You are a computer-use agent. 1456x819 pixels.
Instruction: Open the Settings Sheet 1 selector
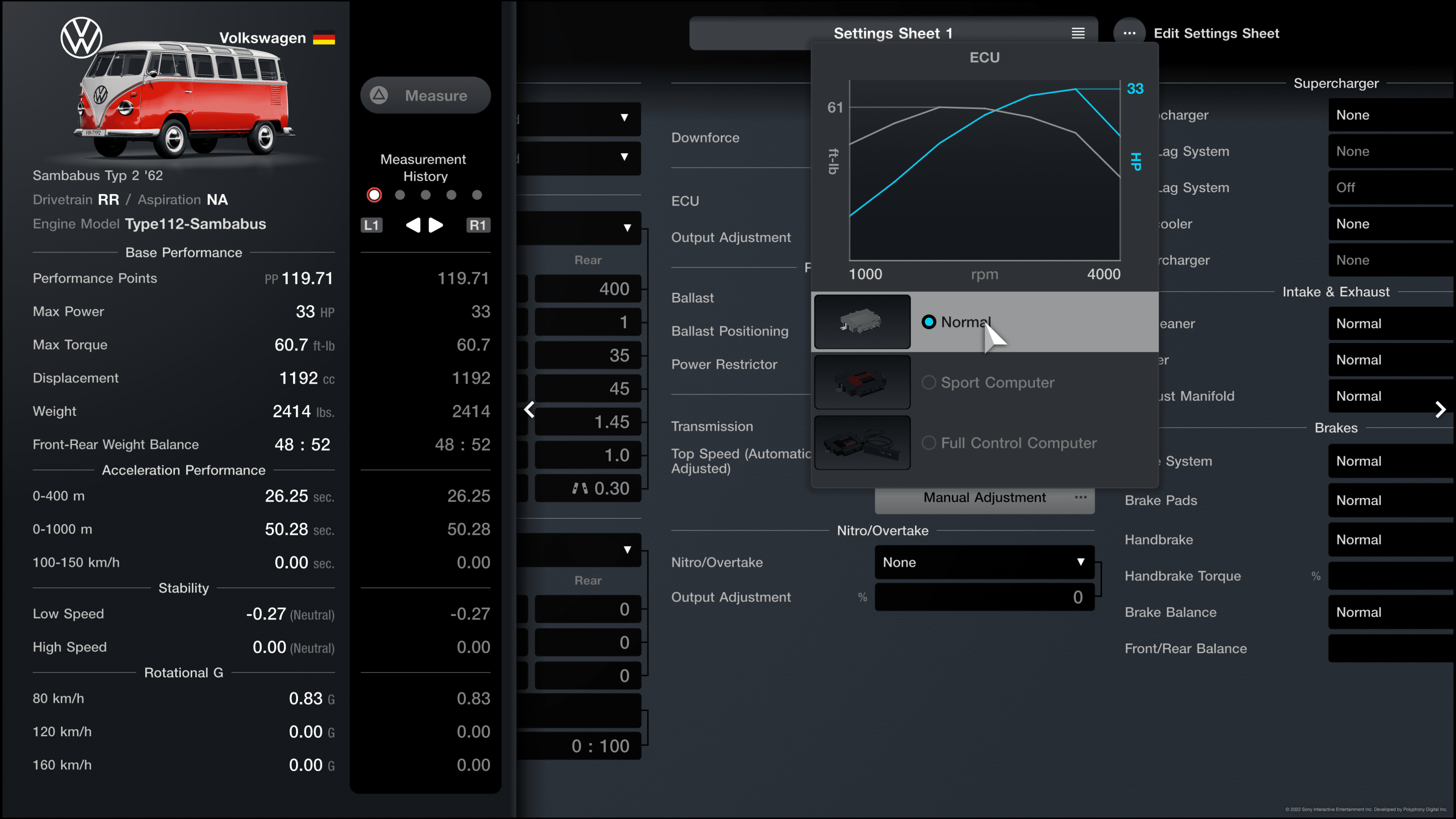pyautogui.click(x=893, y=33)
